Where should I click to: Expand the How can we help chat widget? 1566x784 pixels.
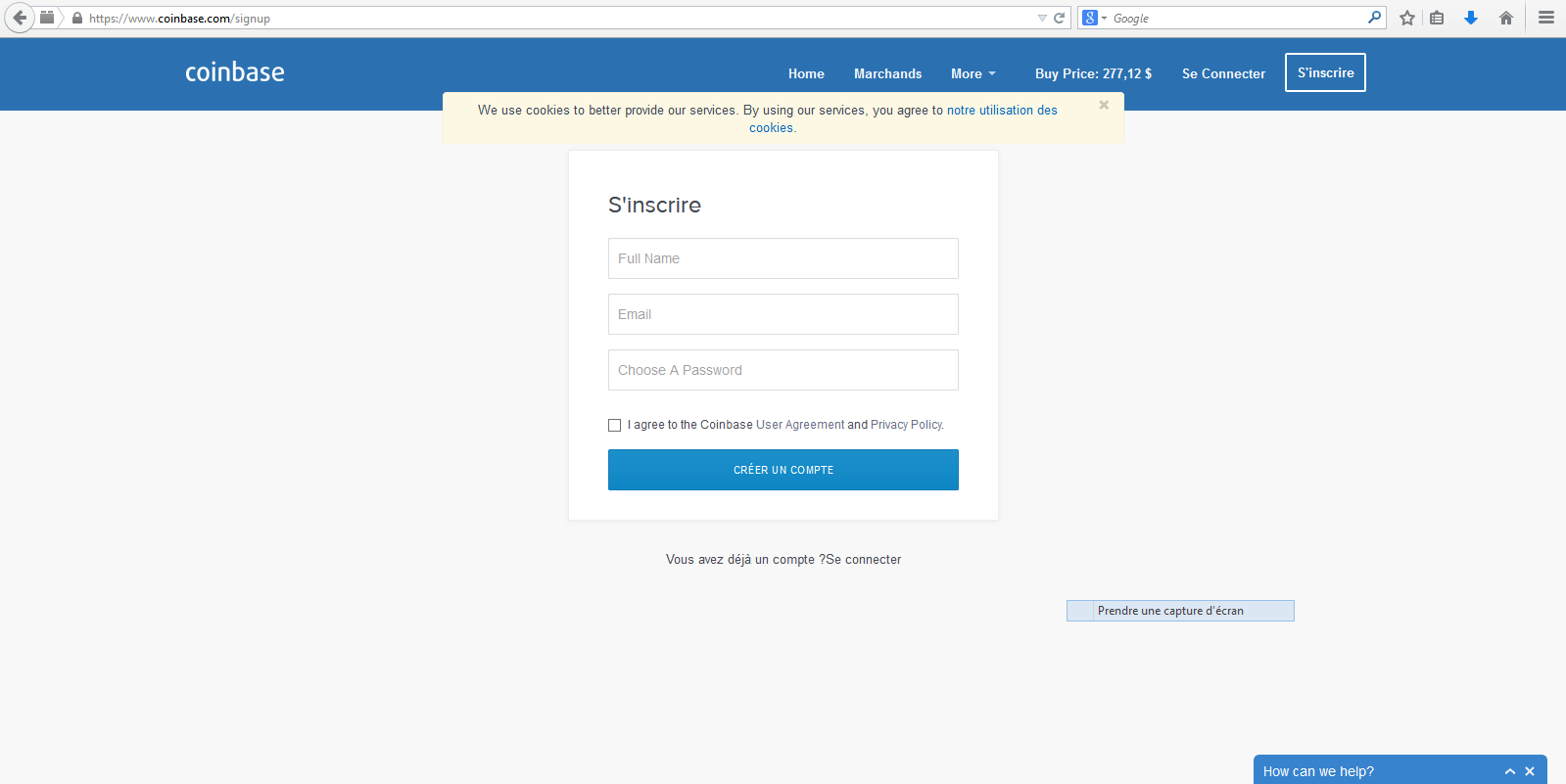[x=1509, y=771]
